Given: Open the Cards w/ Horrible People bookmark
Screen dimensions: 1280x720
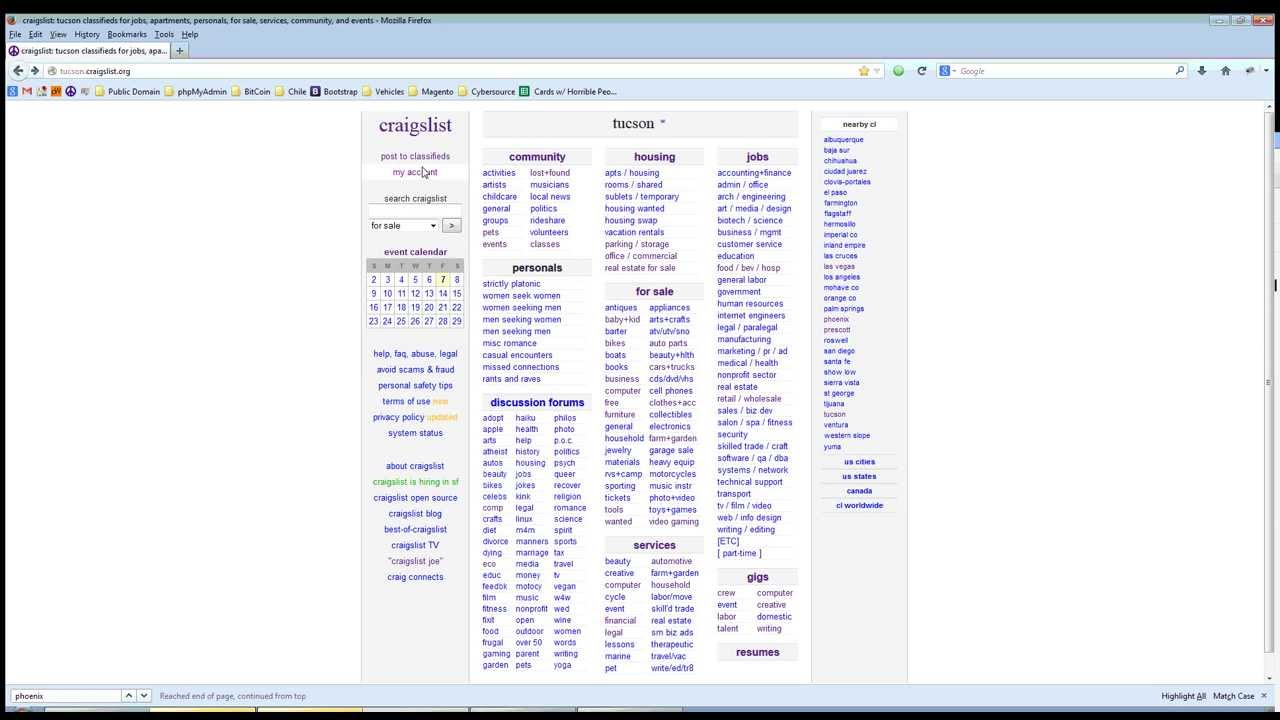Looking at the screenshot, I should [568, 91].
